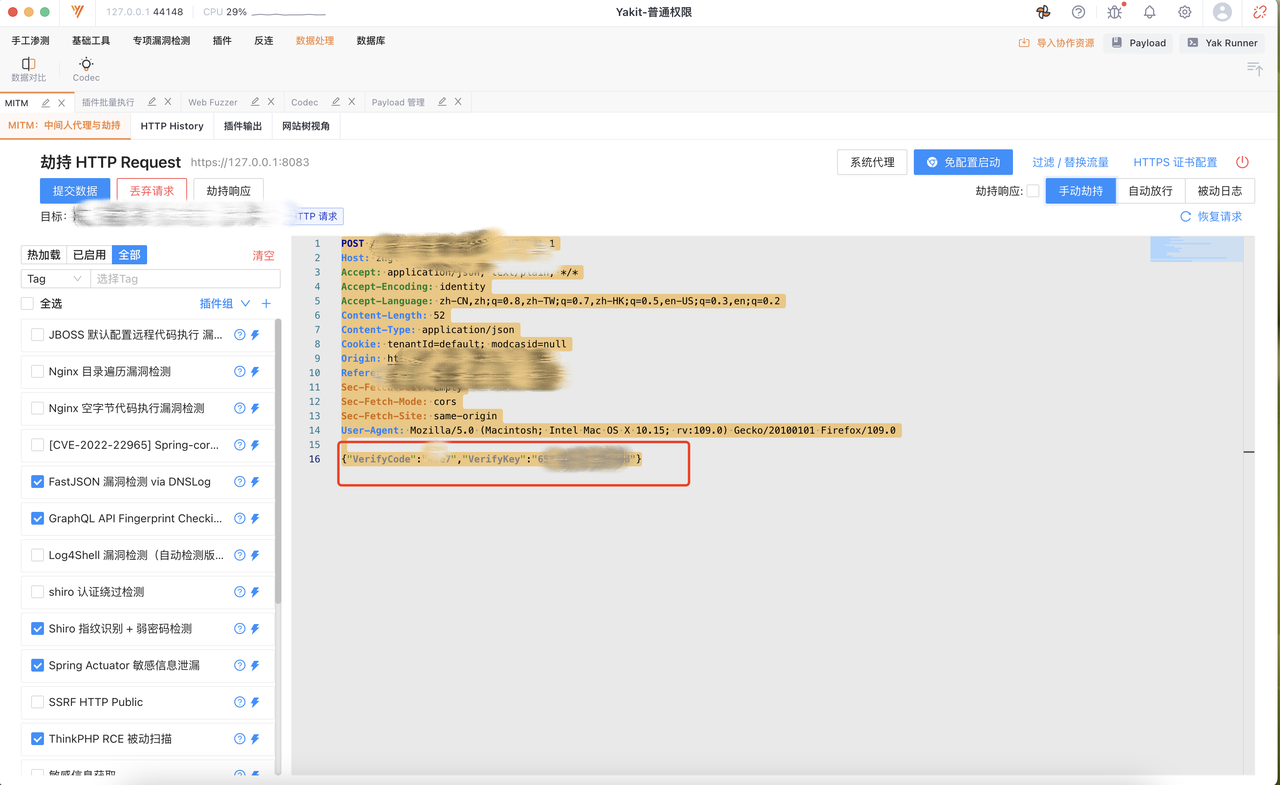This screenshot has width=1280, height=785.
Task: Check the CVE-2022-22965 Spring plugin
Action: (x=37, y=445)
